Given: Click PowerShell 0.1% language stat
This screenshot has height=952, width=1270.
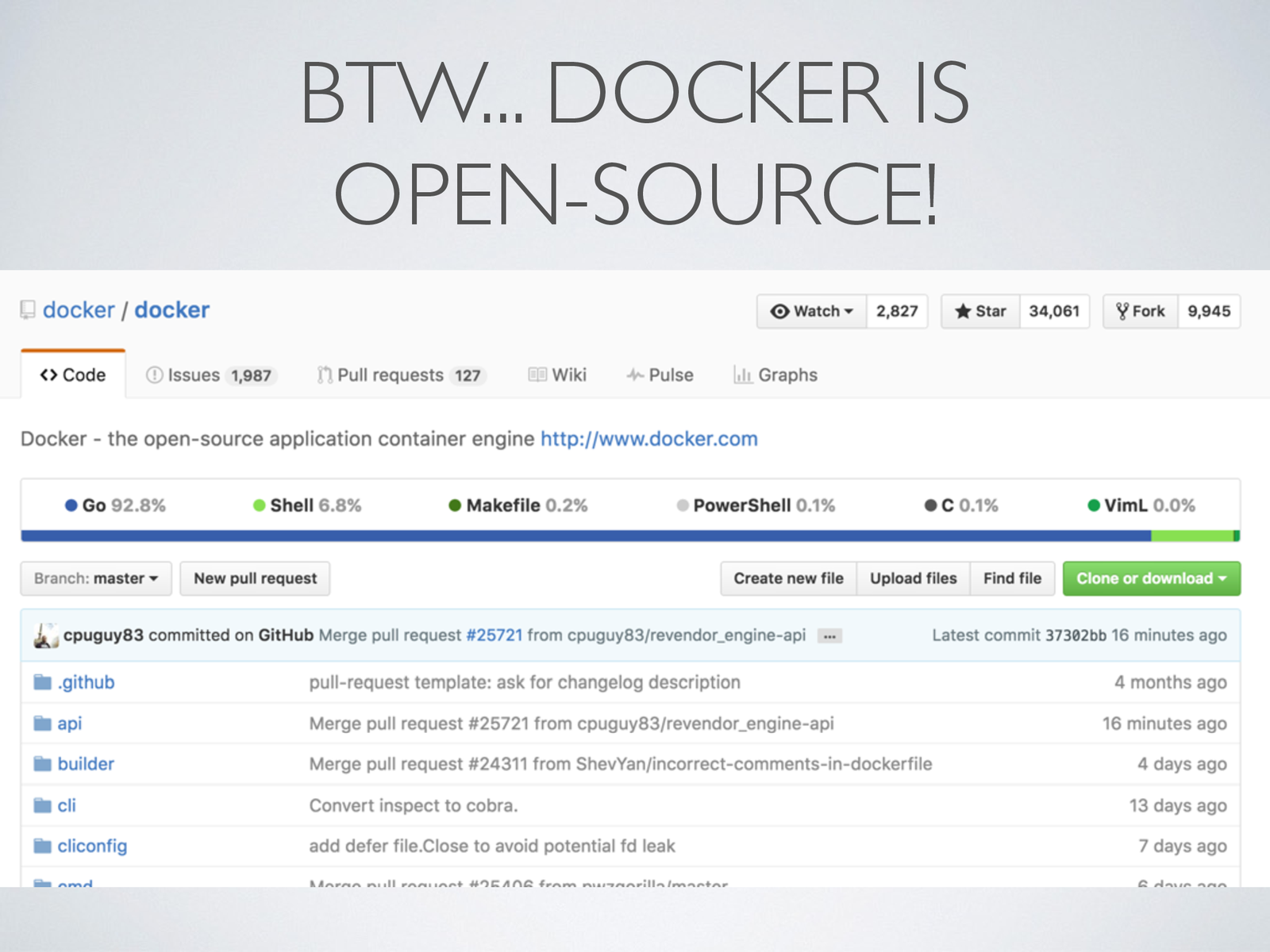Looking at the screenshot, I should tap(756, 505).
